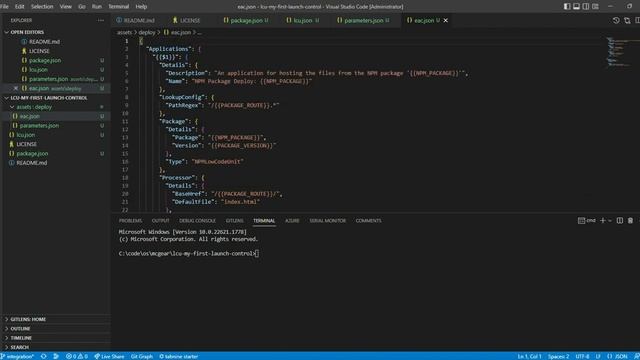Collapse the assets\deploy folder

(56, 107)
